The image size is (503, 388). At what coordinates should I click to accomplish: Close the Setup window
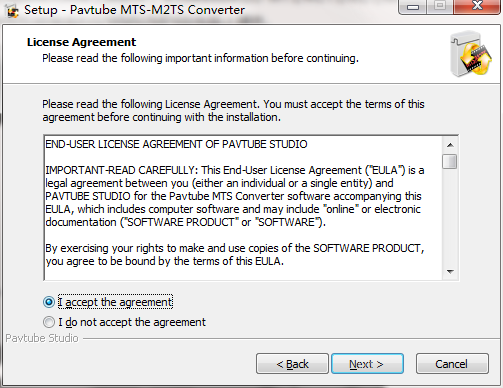coord(477,6)
